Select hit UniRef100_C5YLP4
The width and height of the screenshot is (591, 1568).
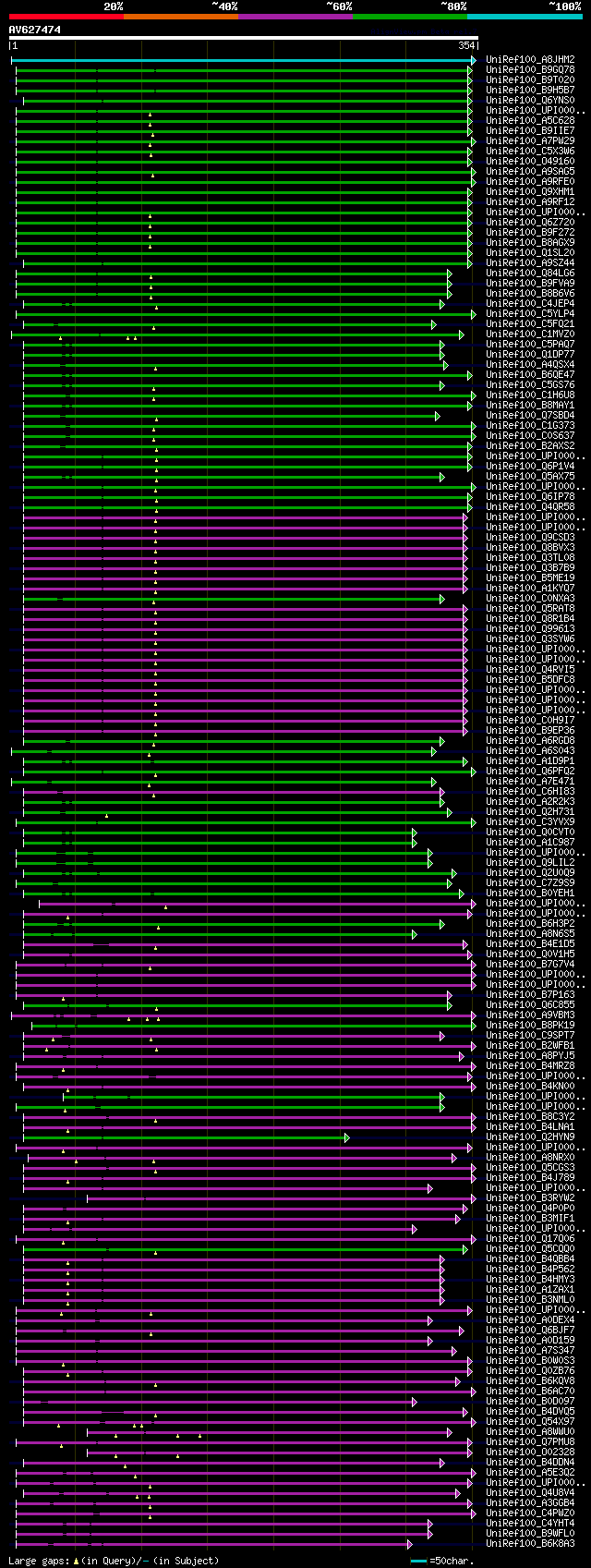[x=530, y=314]
